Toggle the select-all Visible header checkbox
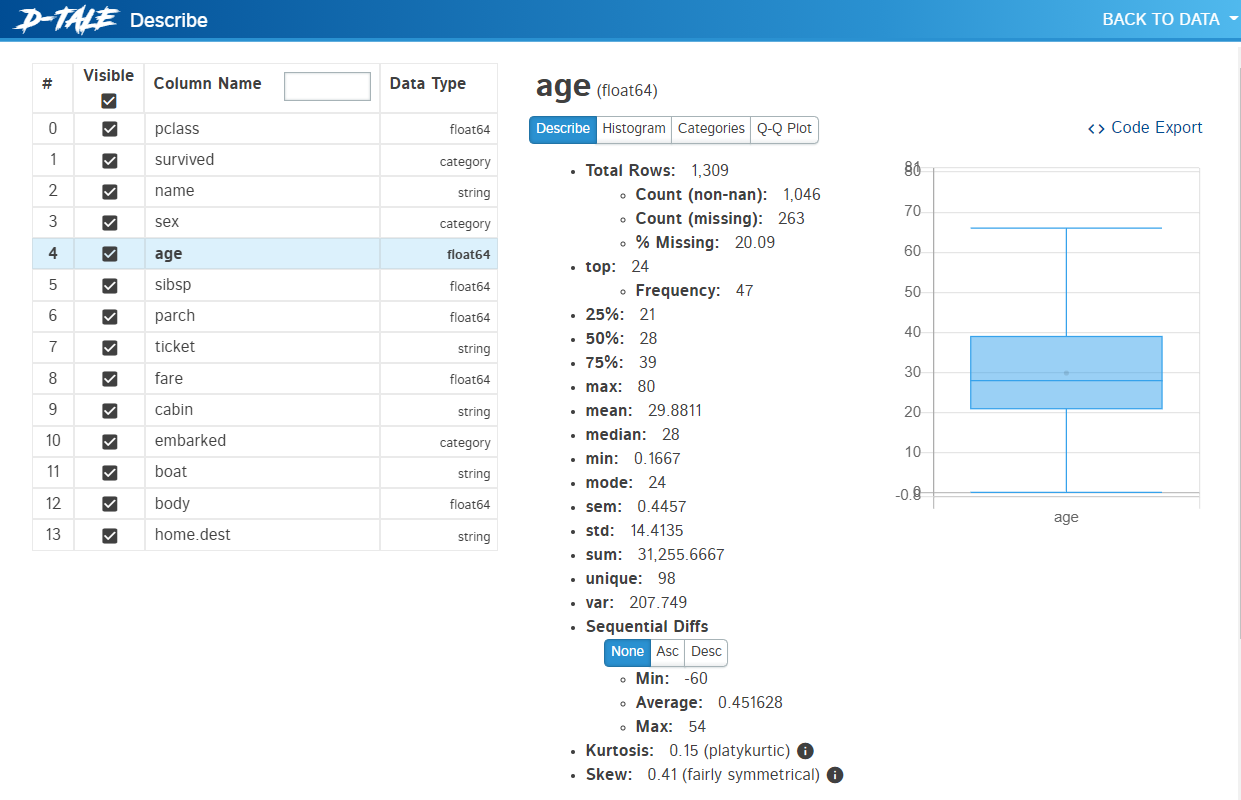 point(109,101)
